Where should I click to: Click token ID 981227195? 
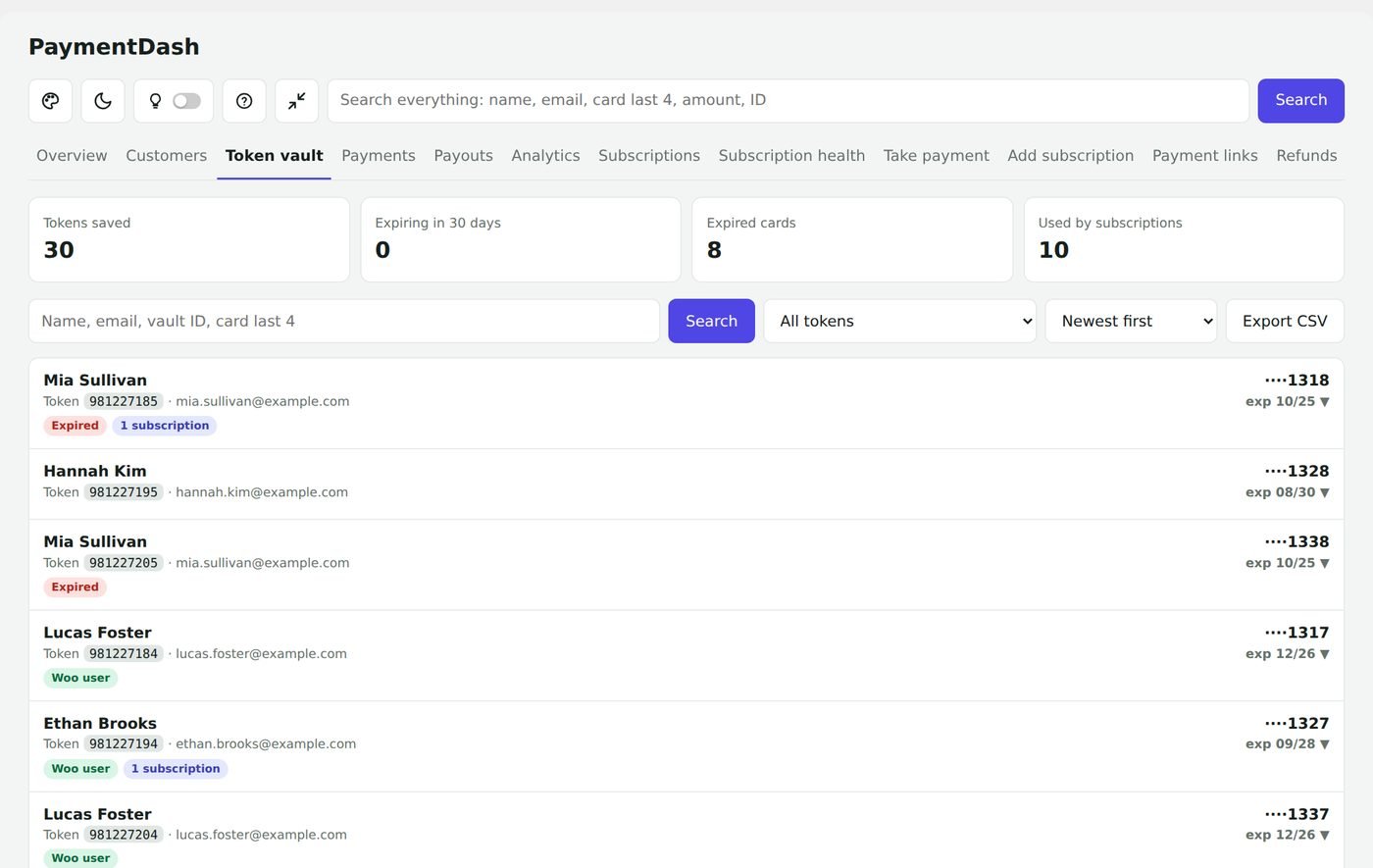(124, 492)
